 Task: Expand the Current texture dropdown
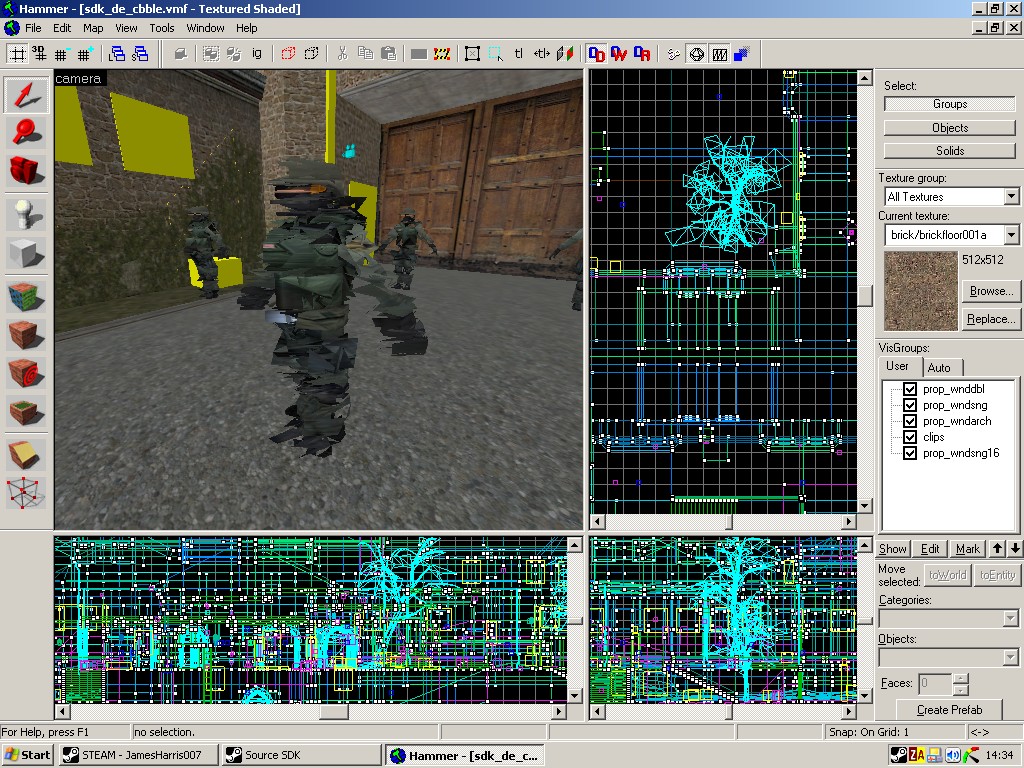[x=1011, y=234]
